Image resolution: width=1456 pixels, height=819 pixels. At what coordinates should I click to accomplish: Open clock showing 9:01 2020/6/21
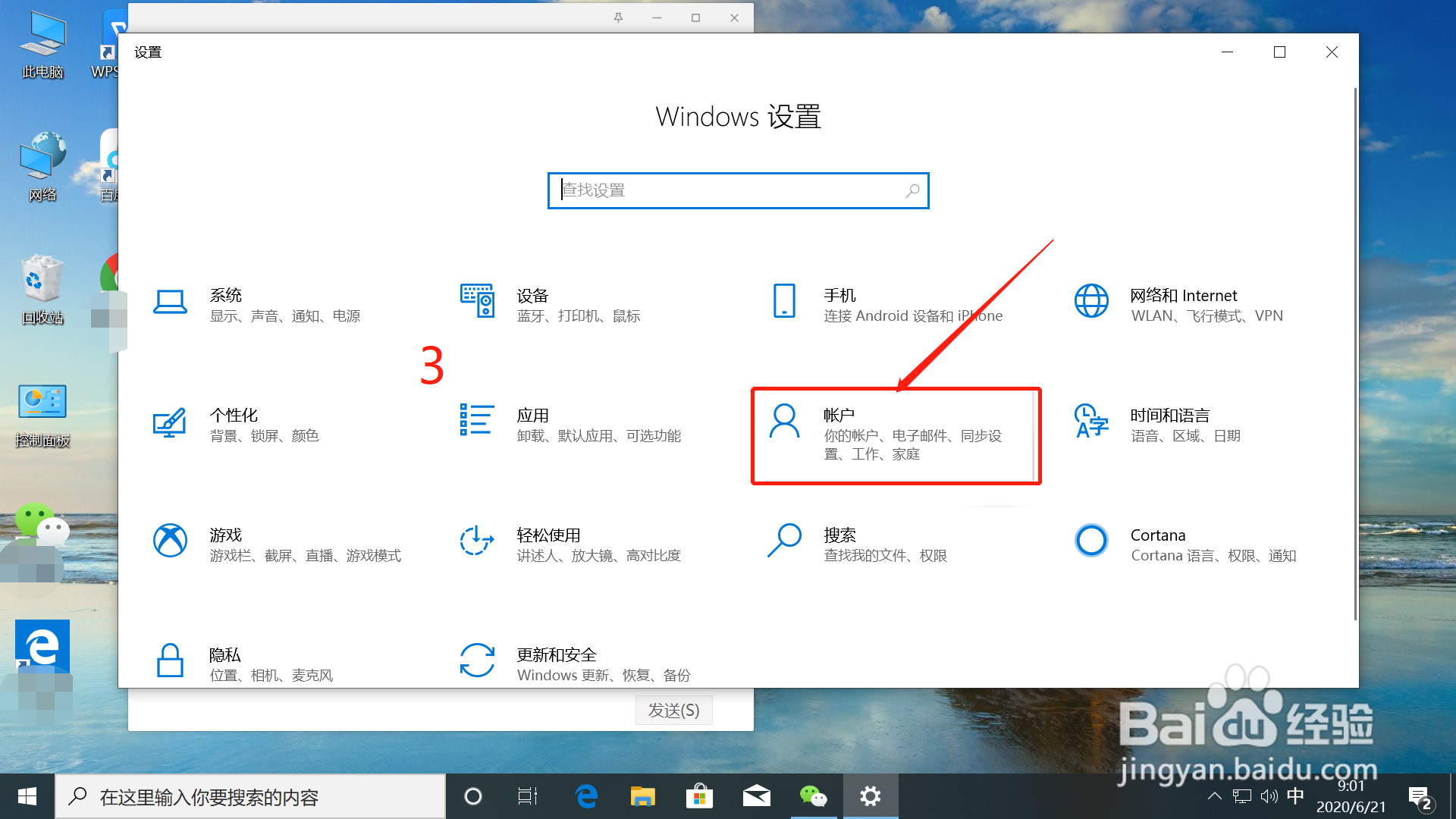point(1351,796)
